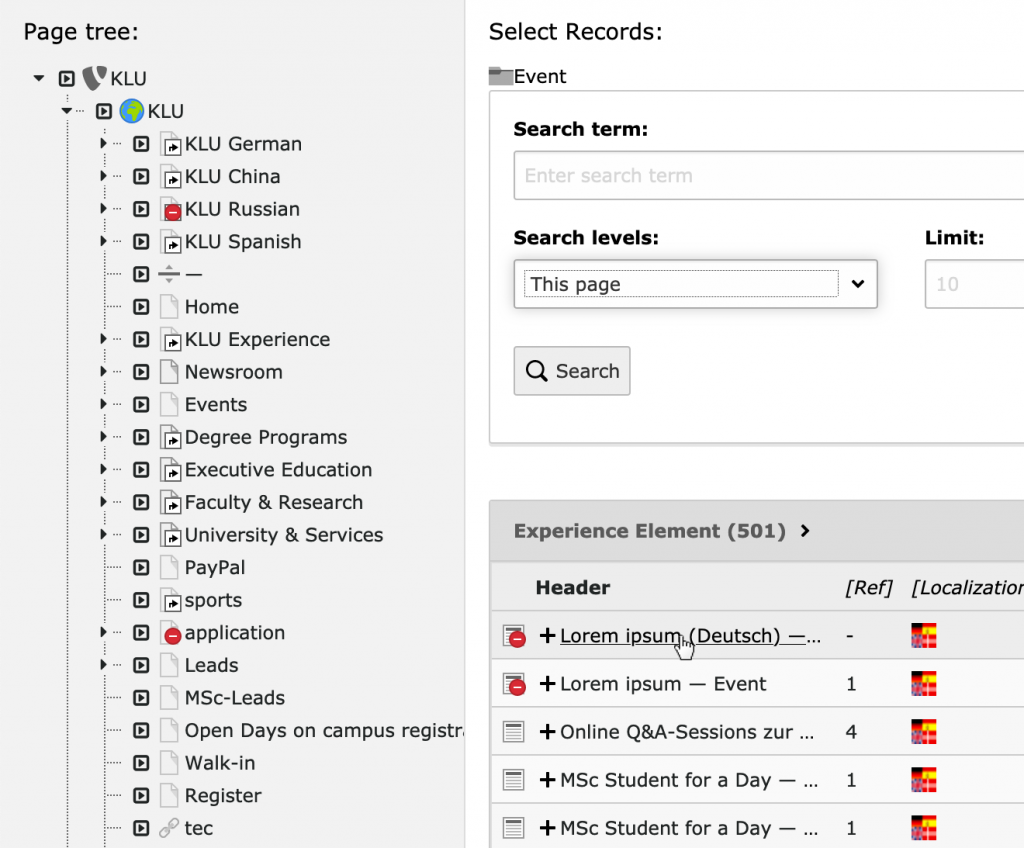Expand the Experience Element (501) list

[x=805, y=531]
